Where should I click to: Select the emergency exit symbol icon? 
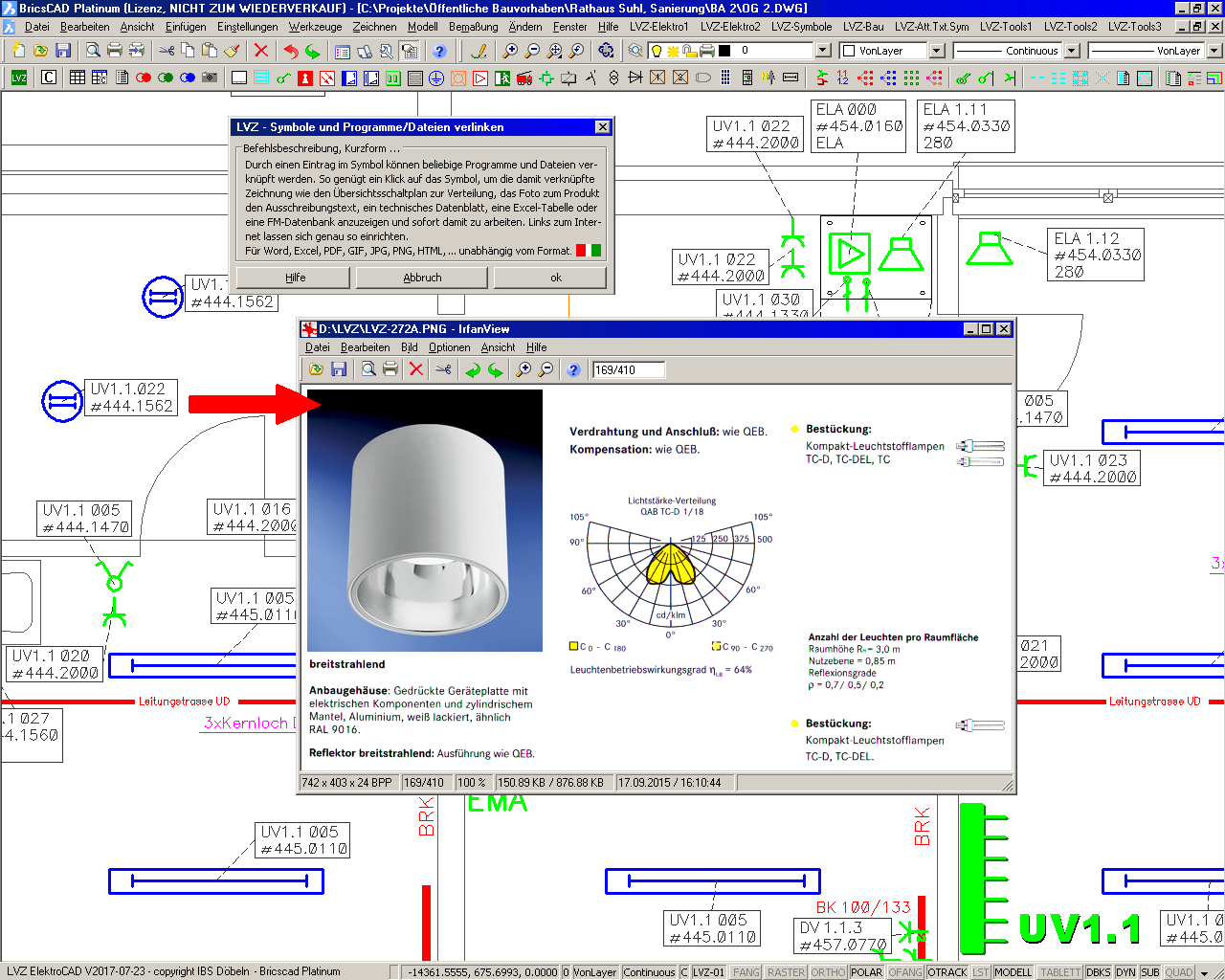(x=502, y=78)
